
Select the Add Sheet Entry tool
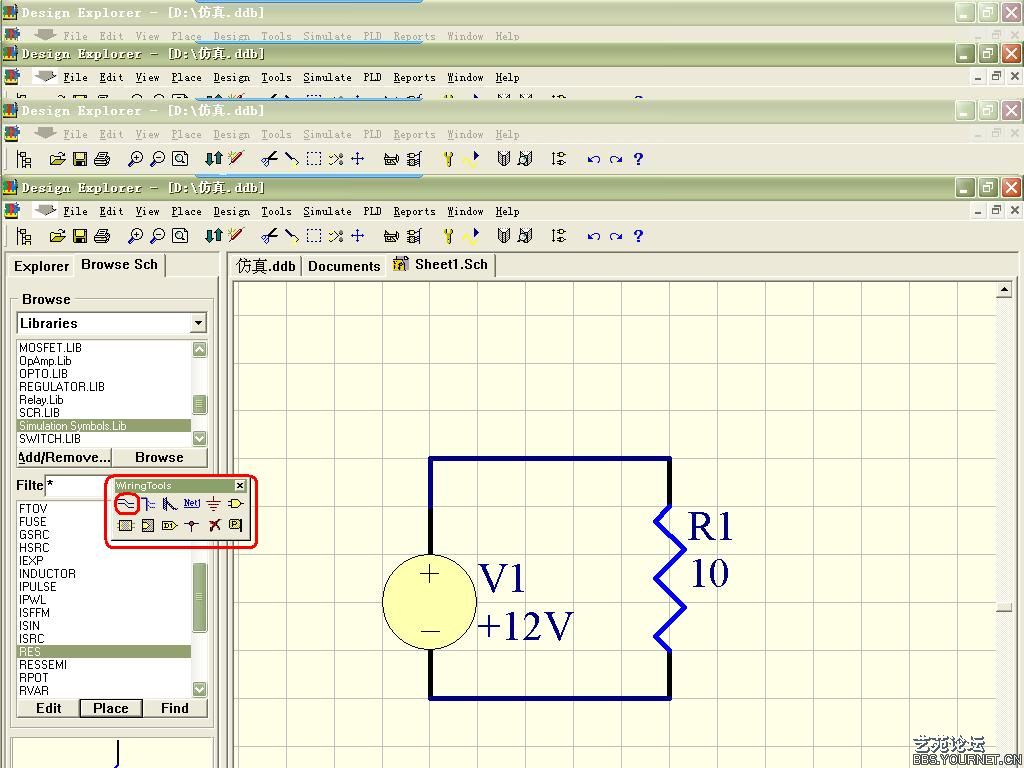pos(148,525)
